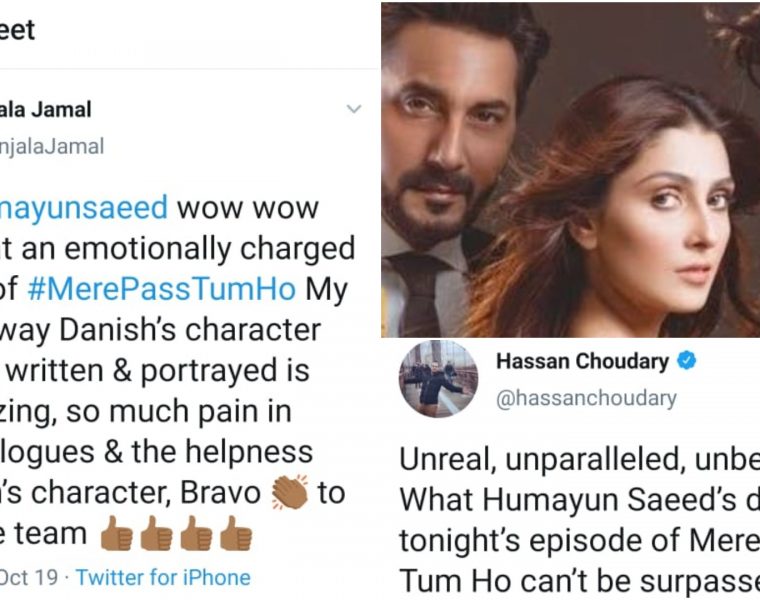The width and height of the screenshot is (760, 600).
Task: Click the humayunsaeed mention link
Action: 84,208
